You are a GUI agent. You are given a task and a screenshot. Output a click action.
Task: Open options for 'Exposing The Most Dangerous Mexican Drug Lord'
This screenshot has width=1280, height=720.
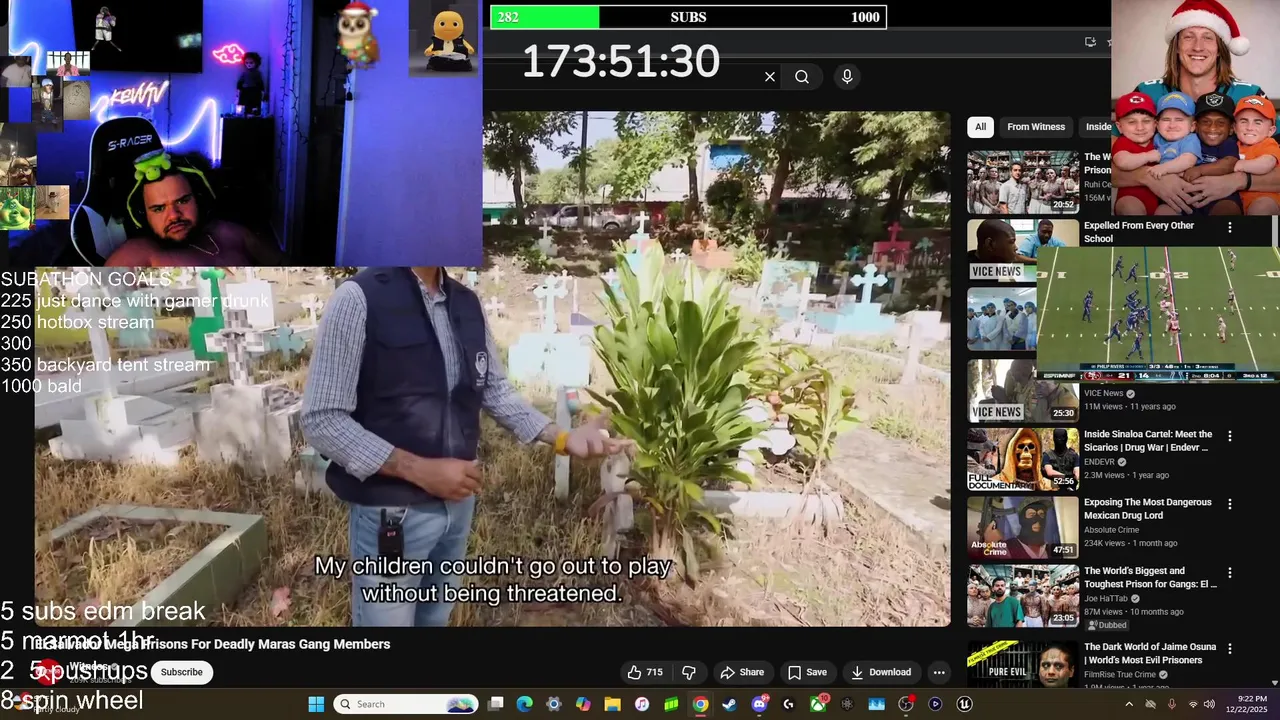(x=1230, y=504)
